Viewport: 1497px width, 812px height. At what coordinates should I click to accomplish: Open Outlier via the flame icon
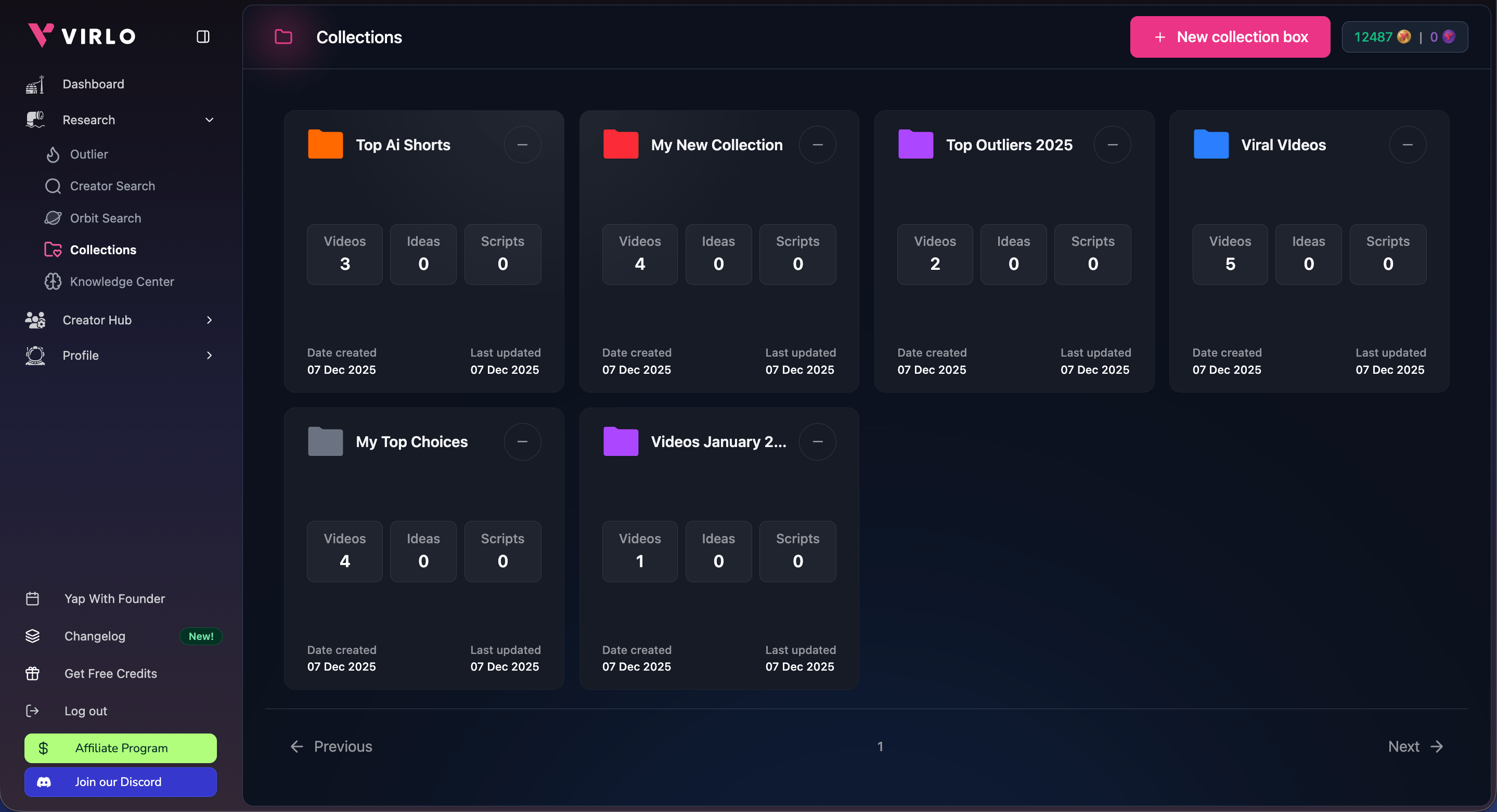pos(53,154)
